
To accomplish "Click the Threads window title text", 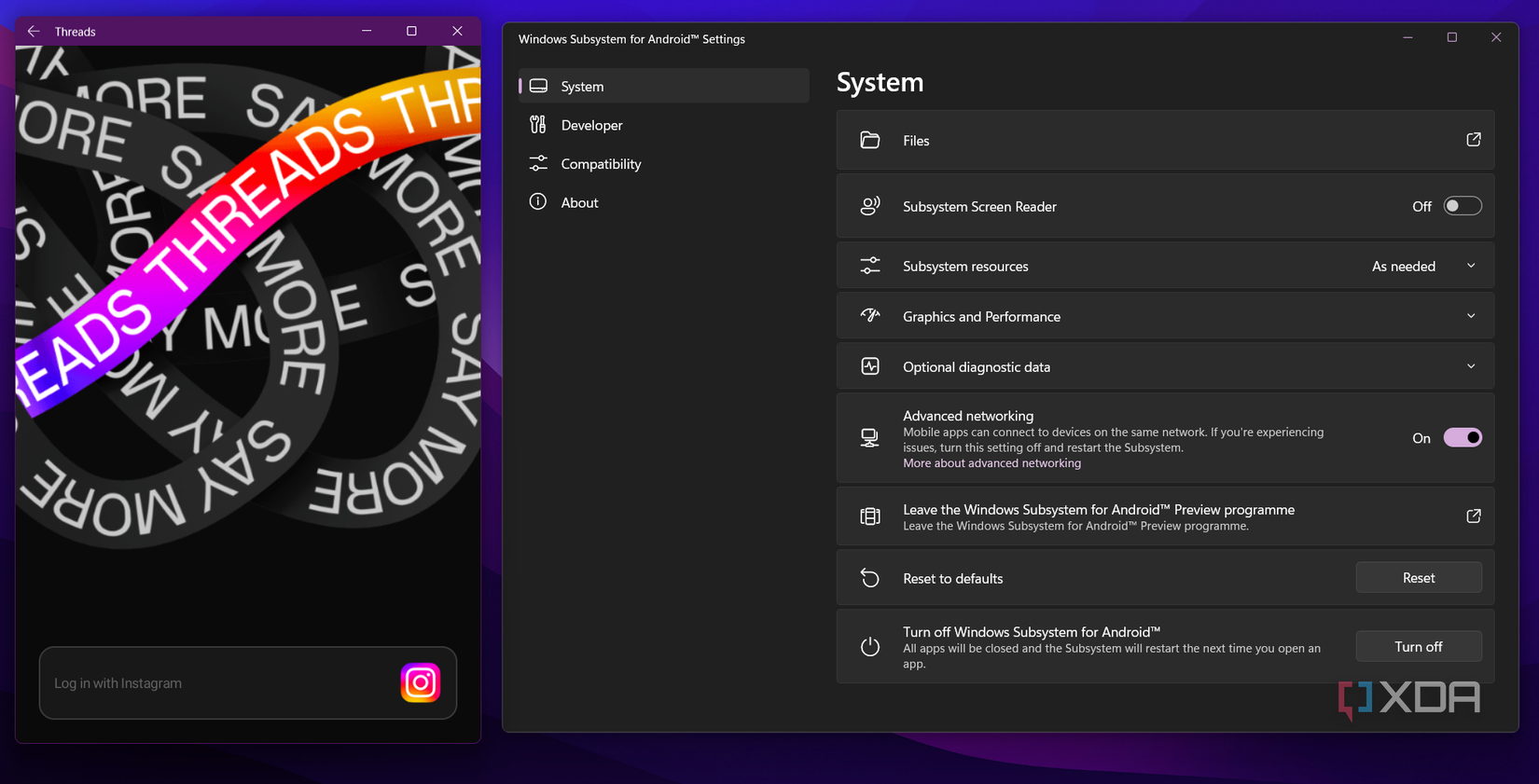I will point(75,32).
